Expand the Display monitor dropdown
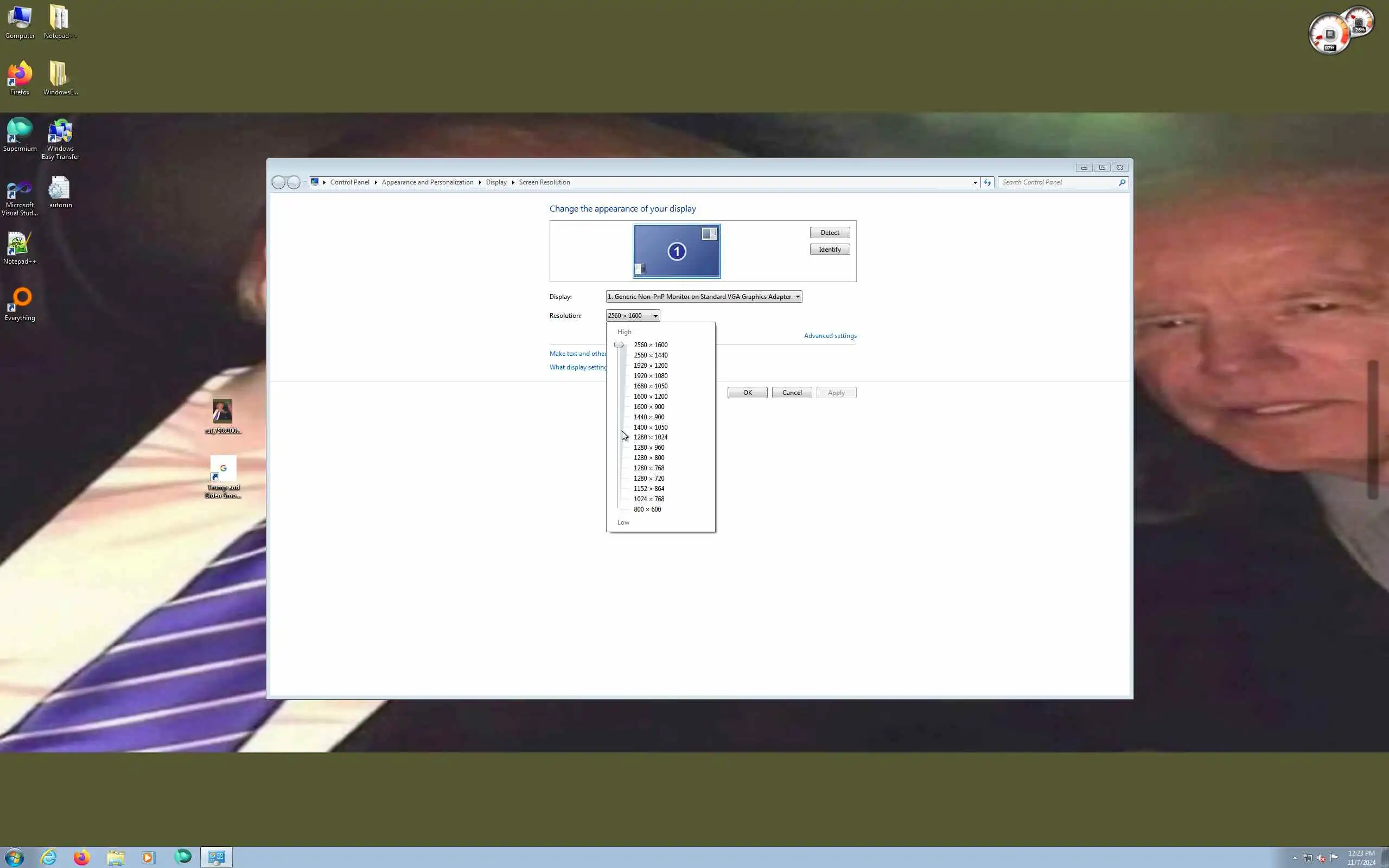1389x868 pixels. pyautogui.click(x=704, y=297)
